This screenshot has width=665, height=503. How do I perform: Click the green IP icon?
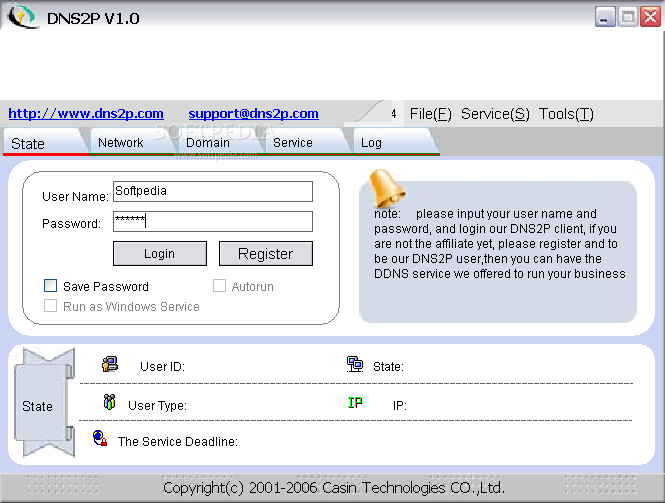pos(355,402)
